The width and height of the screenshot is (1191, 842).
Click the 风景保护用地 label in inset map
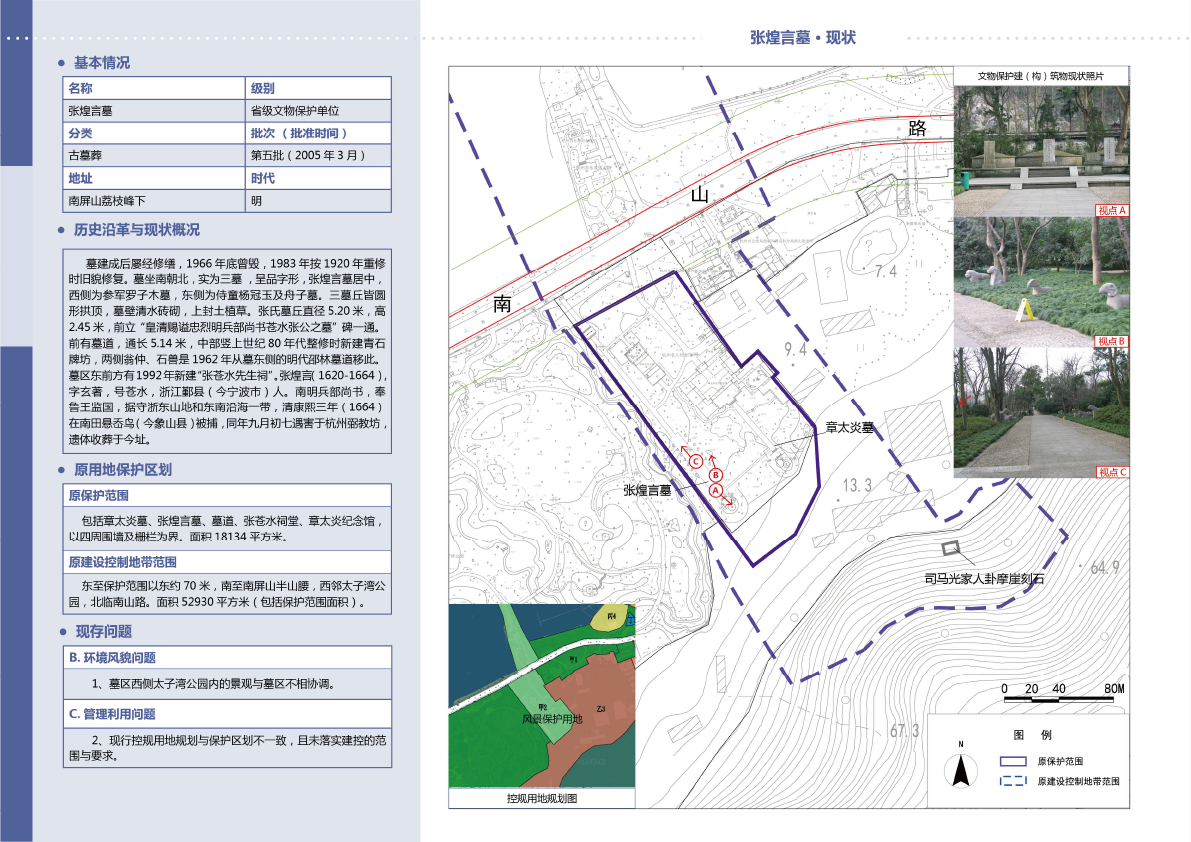(x=552, y=719)
